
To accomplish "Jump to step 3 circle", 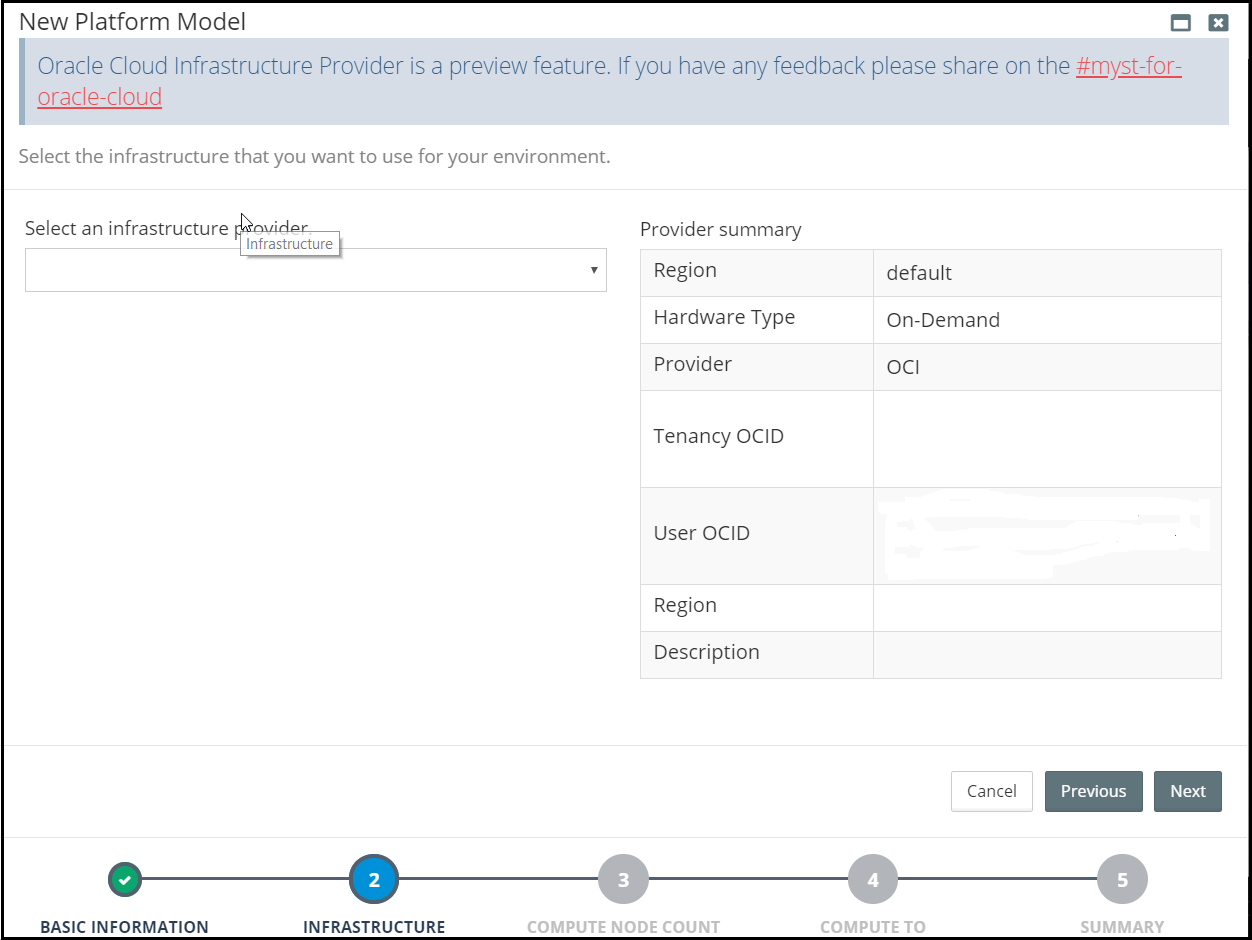I will click(623, 880).
